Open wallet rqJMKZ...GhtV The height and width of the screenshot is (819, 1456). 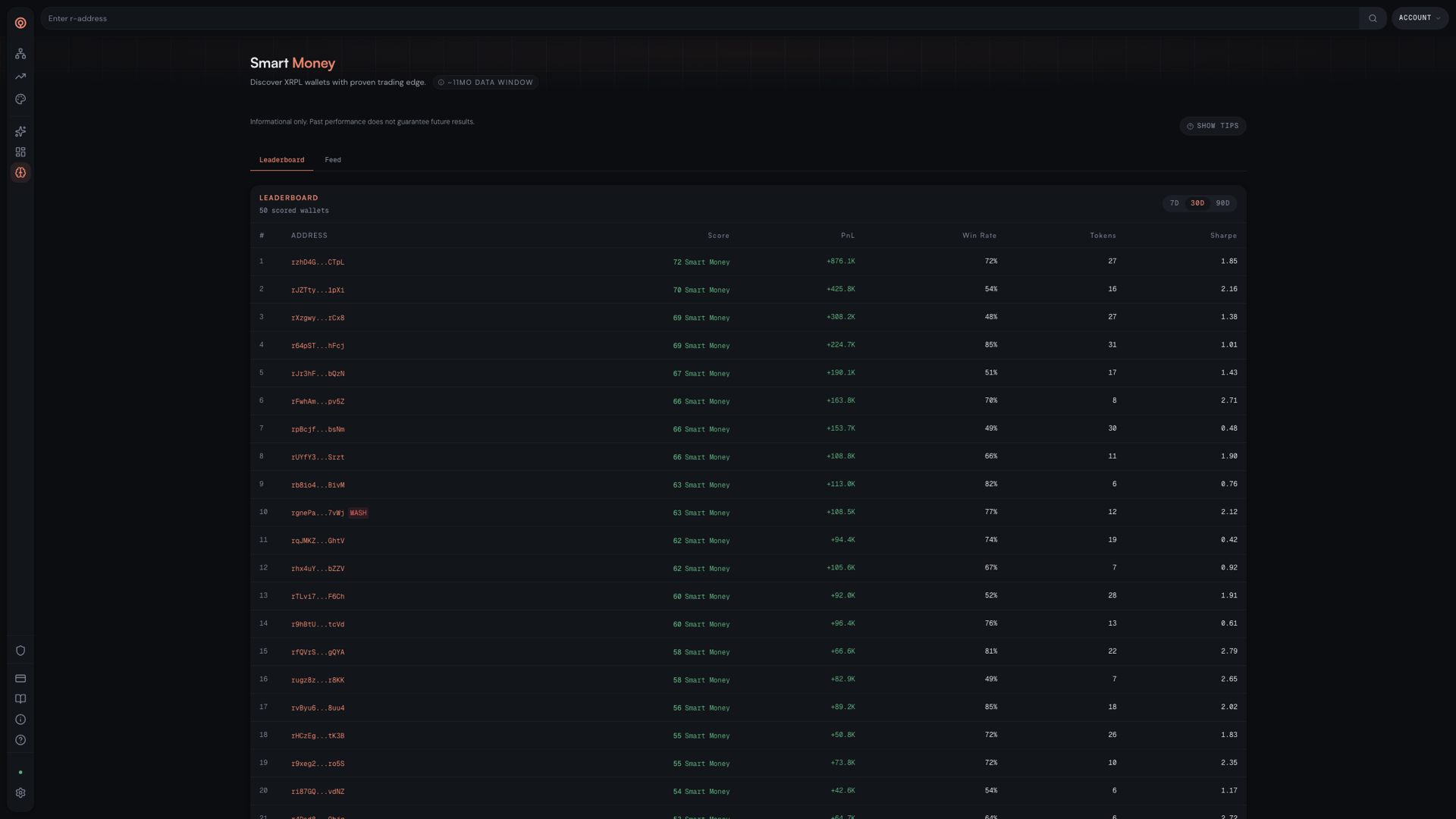318,541
